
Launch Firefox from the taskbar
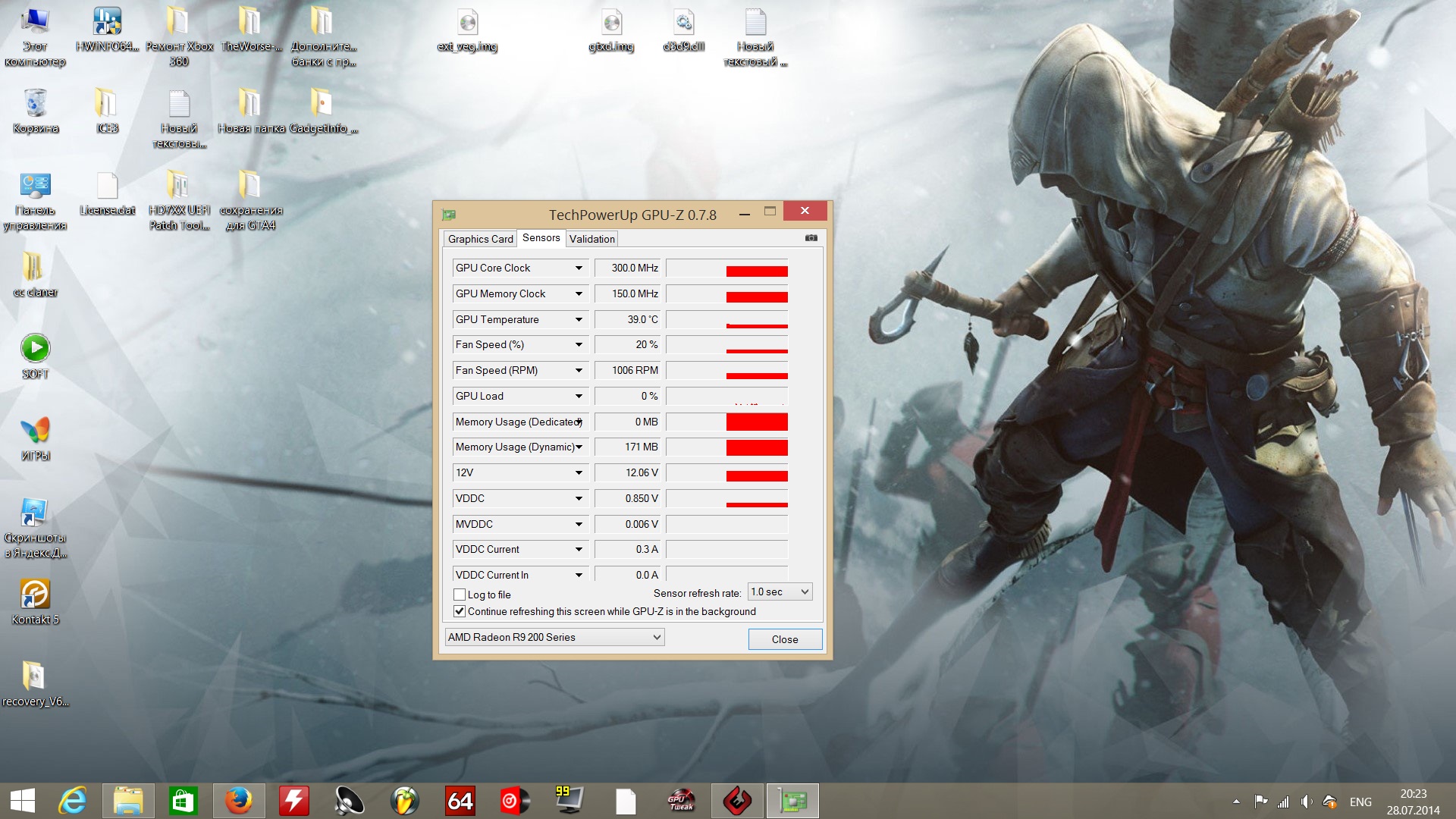(239, 801)
